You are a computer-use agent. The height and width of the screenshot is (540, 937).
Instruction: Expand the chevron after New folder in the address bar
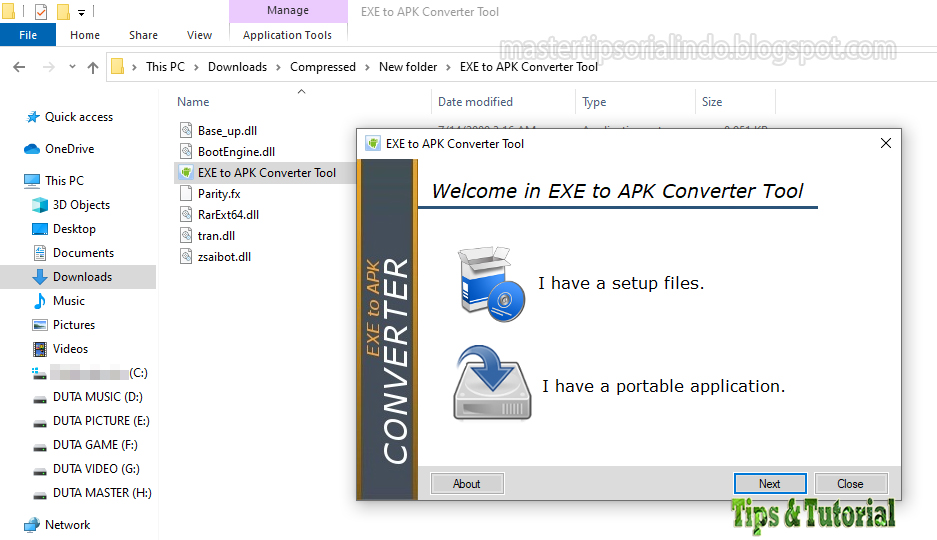(448, 68)
